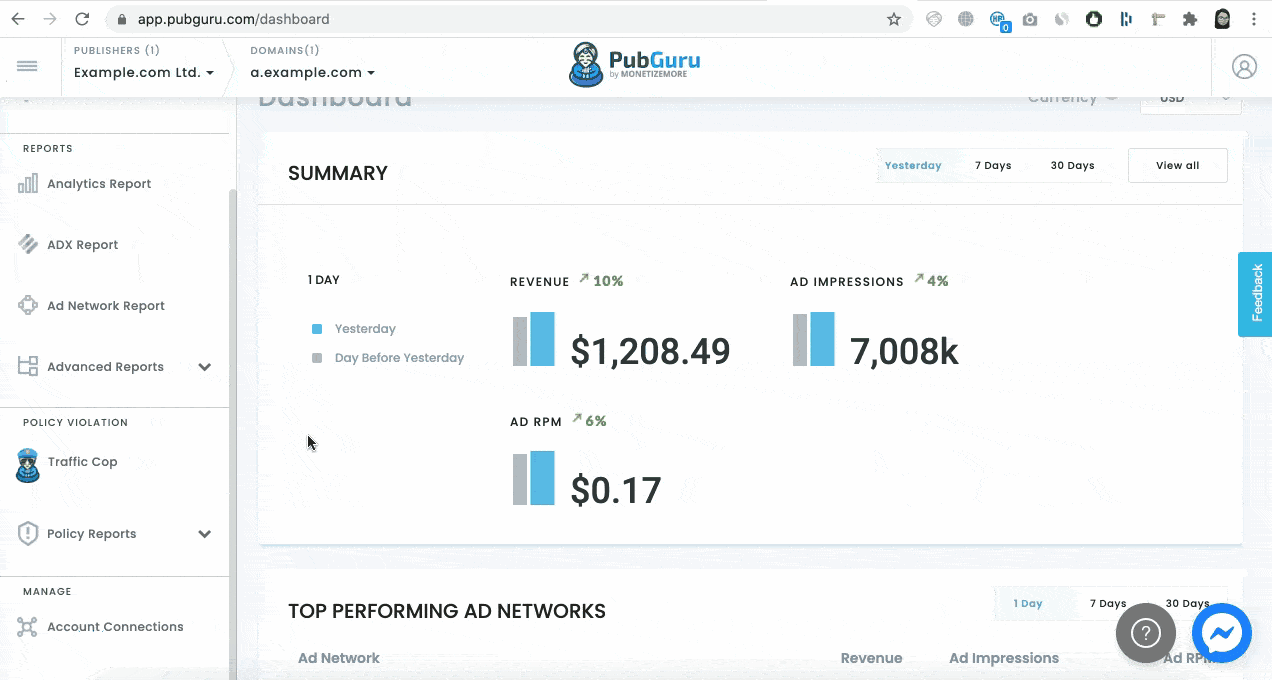The height and width of the screenshot is (680, 1272).
Task: Switch the summary to 30 Days
Action: pos(1072,165)
